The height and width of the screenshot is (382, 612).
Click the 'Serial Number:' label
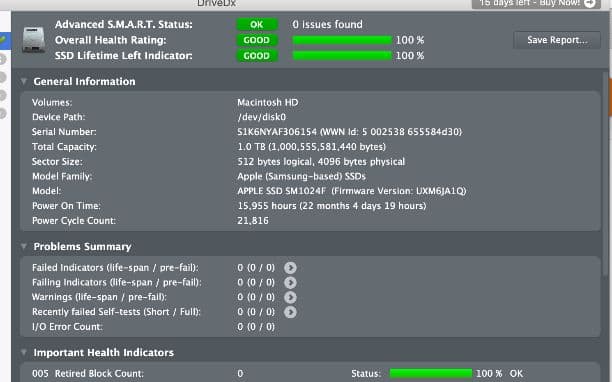coord(64,132)
